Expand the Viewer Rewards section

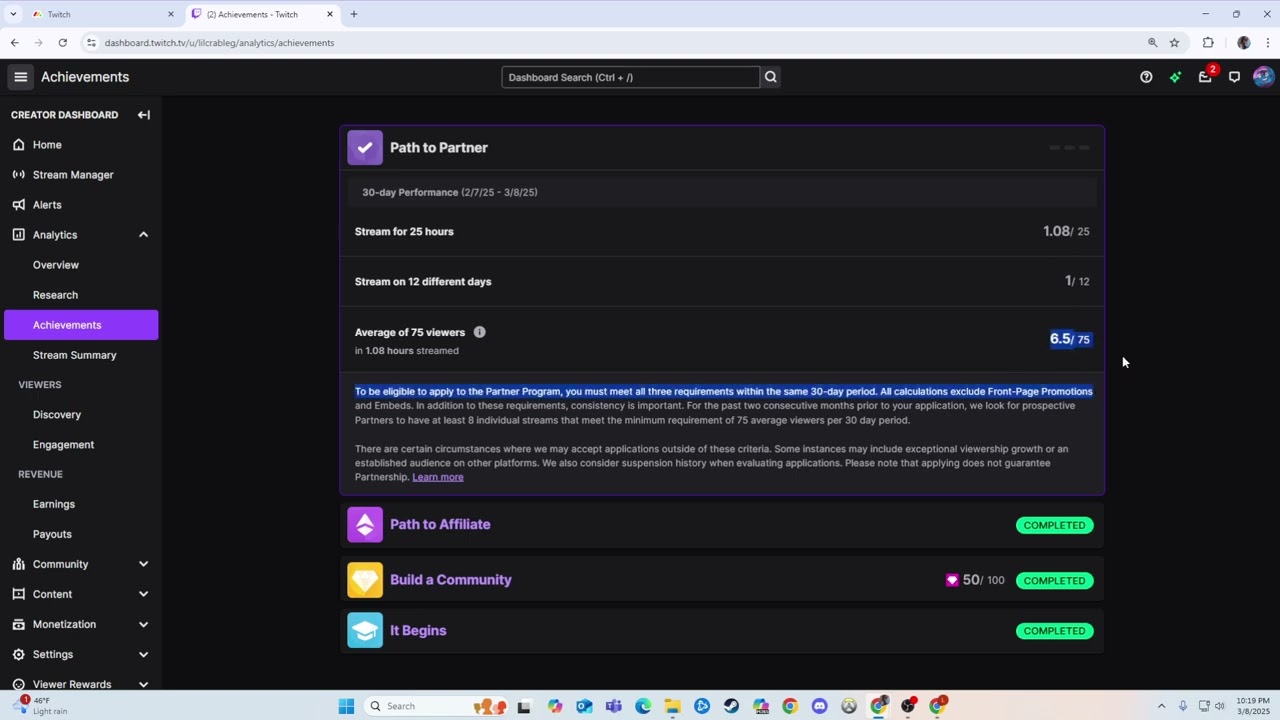click(143, 684)
